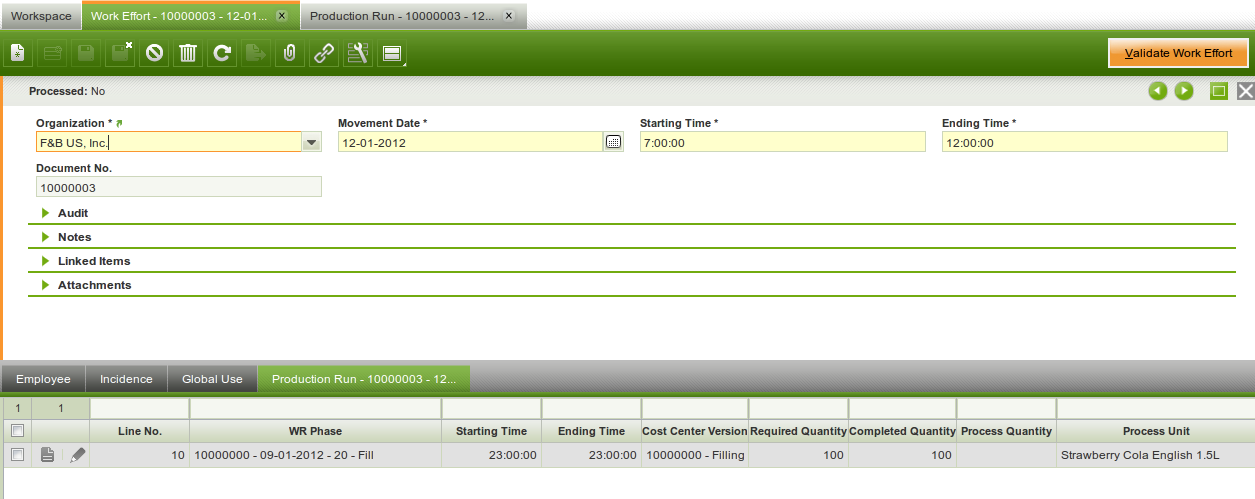Open the Organization green link arrow
Screen dimensions: 1255x499
coord(120,123)
